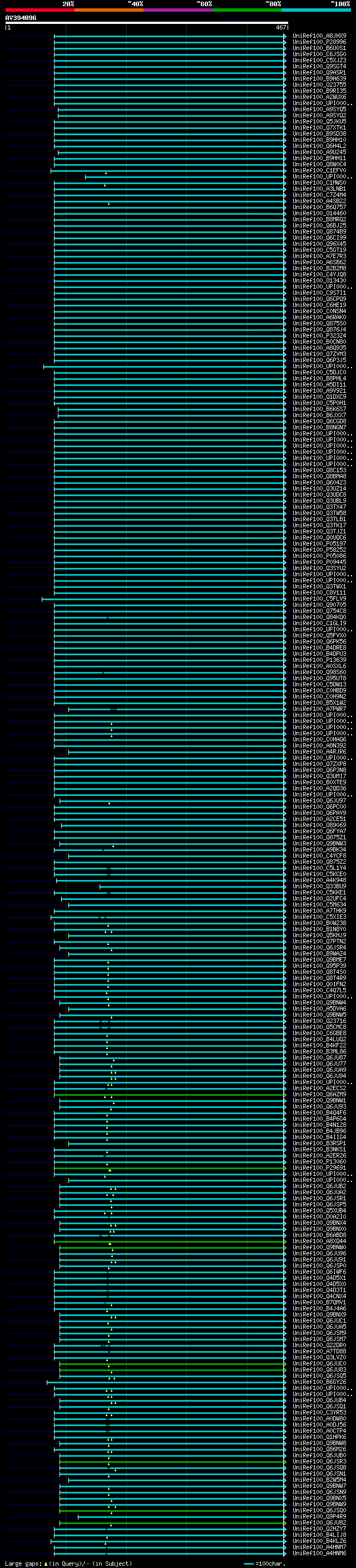Open hit UniRef100_A7THK9
This screenshot has width=356, height=1568.
(319, 911)
